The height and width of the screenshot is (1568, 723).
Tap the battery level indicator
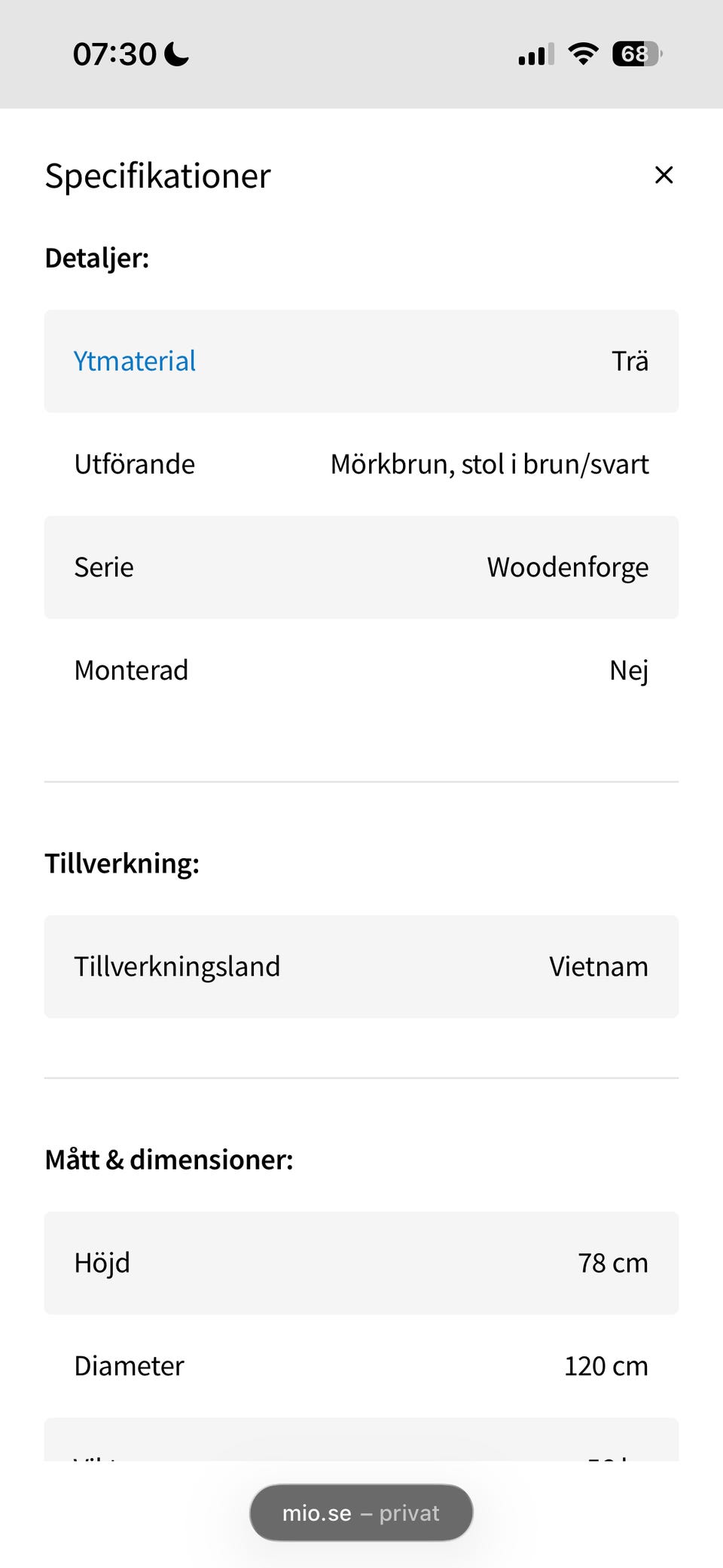[636, 53]
